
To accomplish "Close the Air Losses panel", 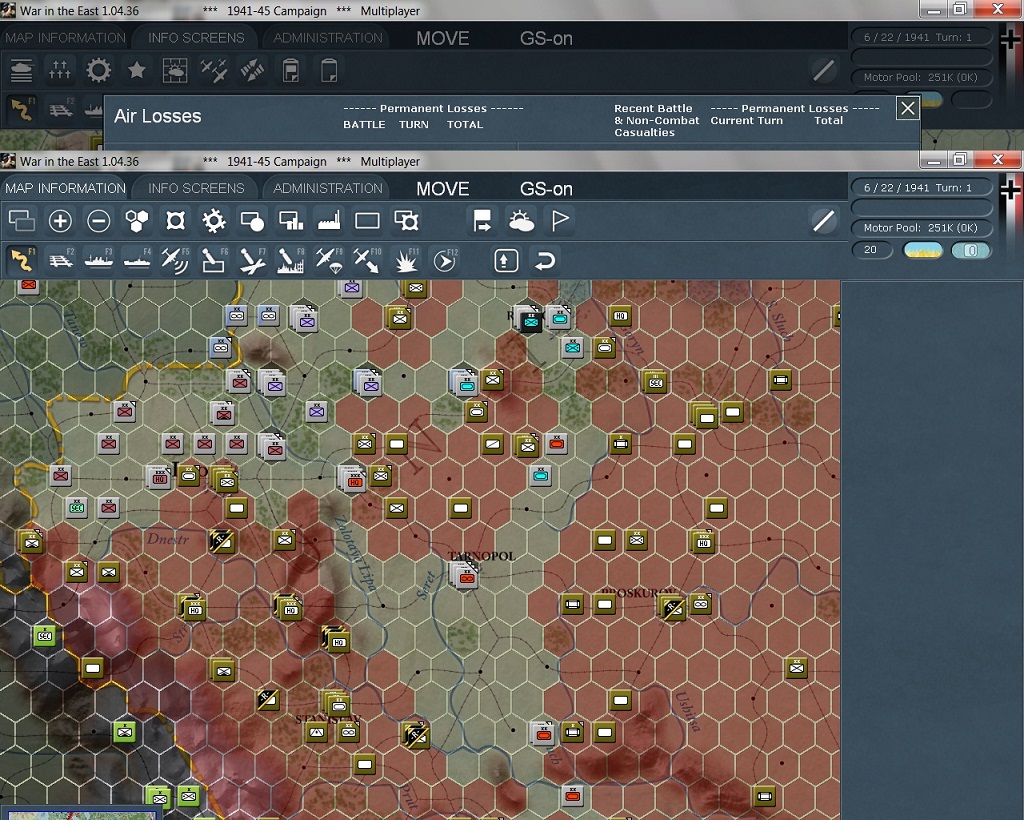I will click(908, 108).
